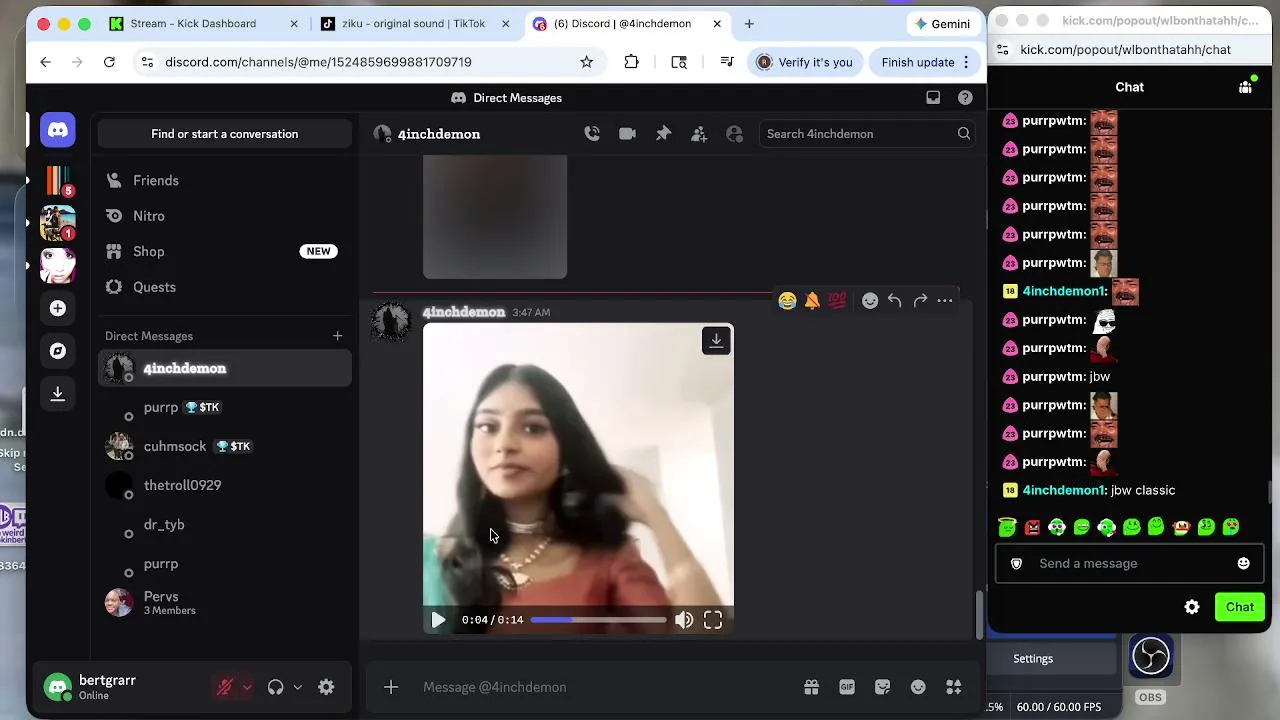
Task: React with the laughing-crying emoji
Action: pyautogui.click(x=787, y=301)
